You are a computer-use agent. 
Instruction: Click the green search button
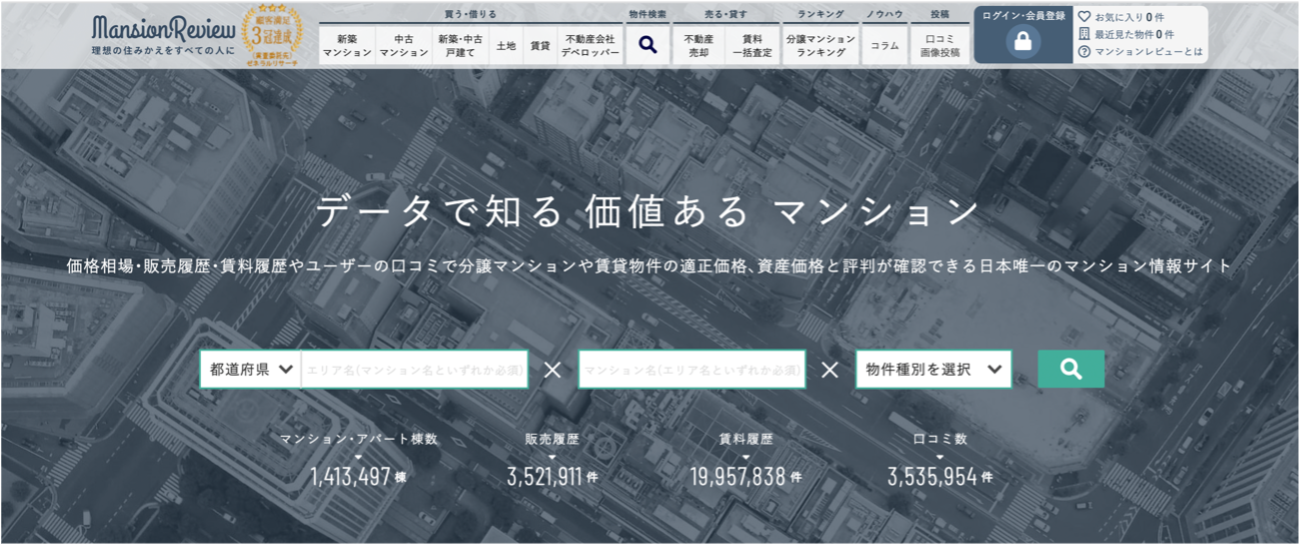click(1071, 369)
